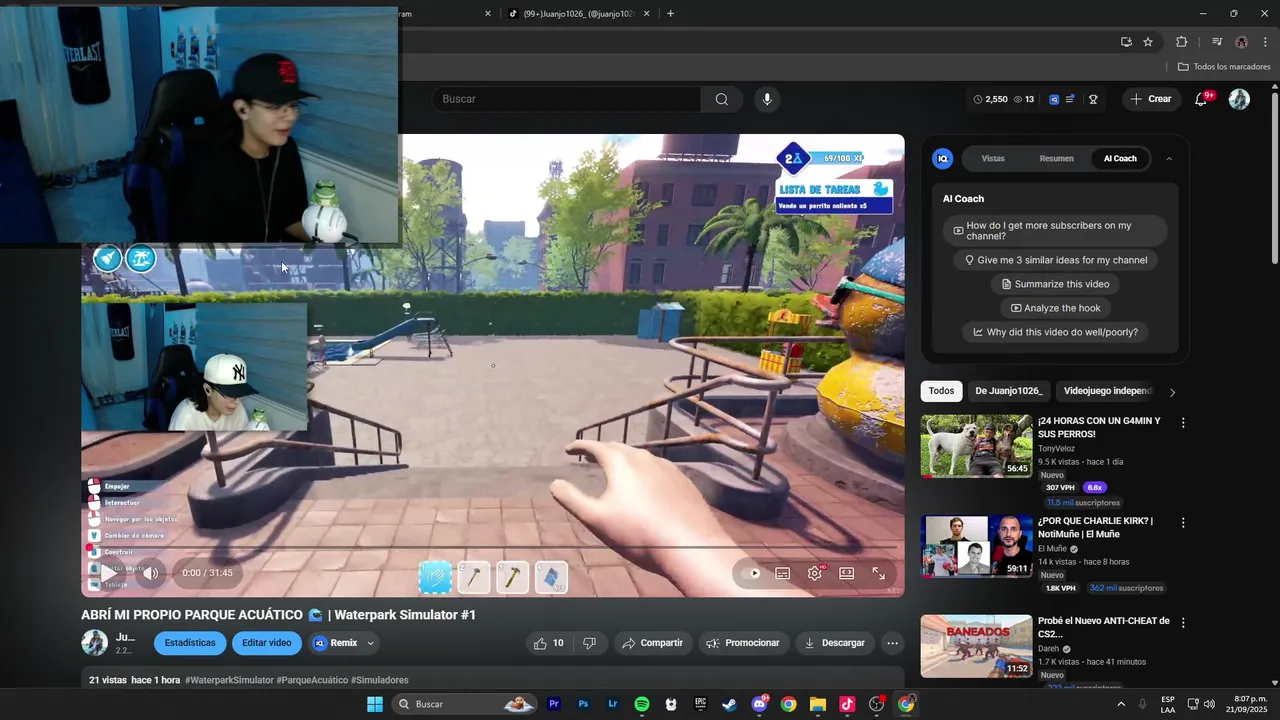1280x720 pixels.
Task: Open the Windows Start menu
Action: point(375,704)
